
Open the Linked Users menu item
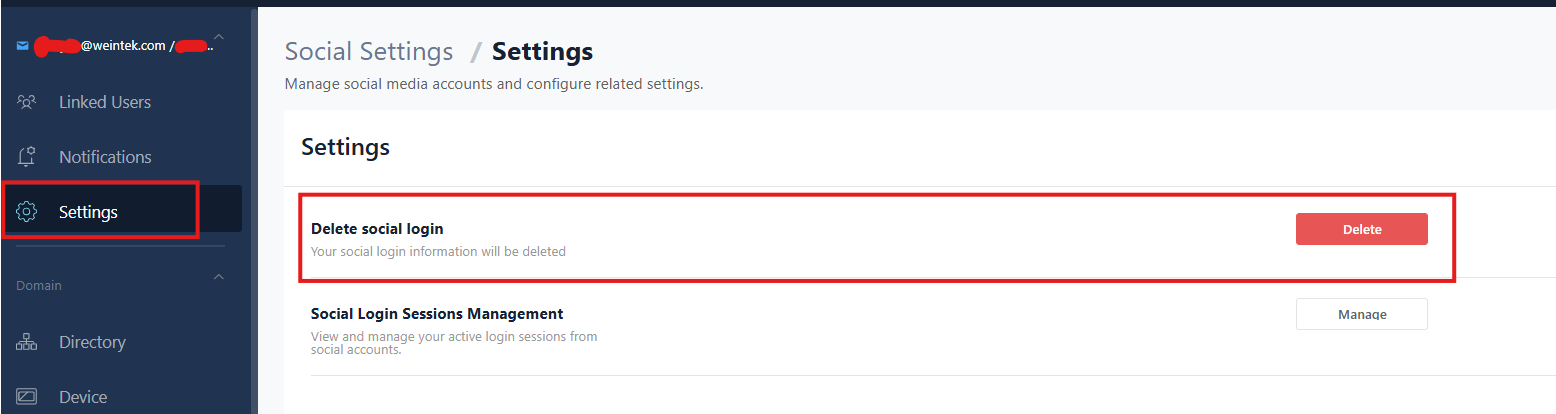tap(105, 102)
